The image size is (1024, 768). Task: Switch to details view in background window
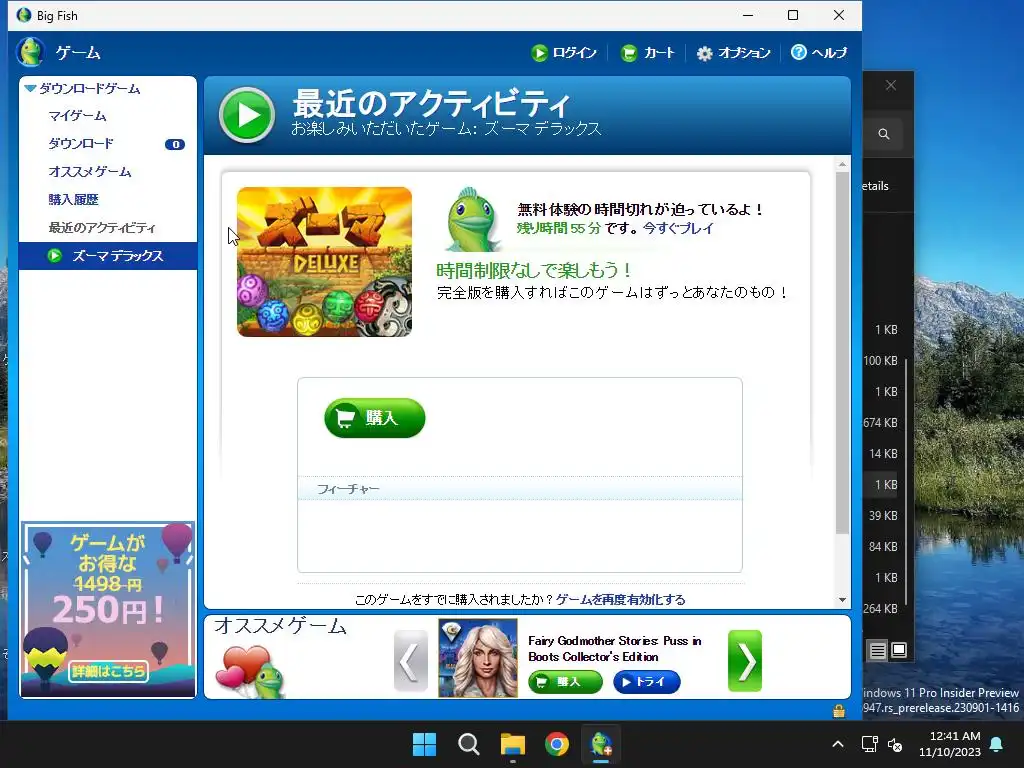pyautogui.click(x=878, y=650)
